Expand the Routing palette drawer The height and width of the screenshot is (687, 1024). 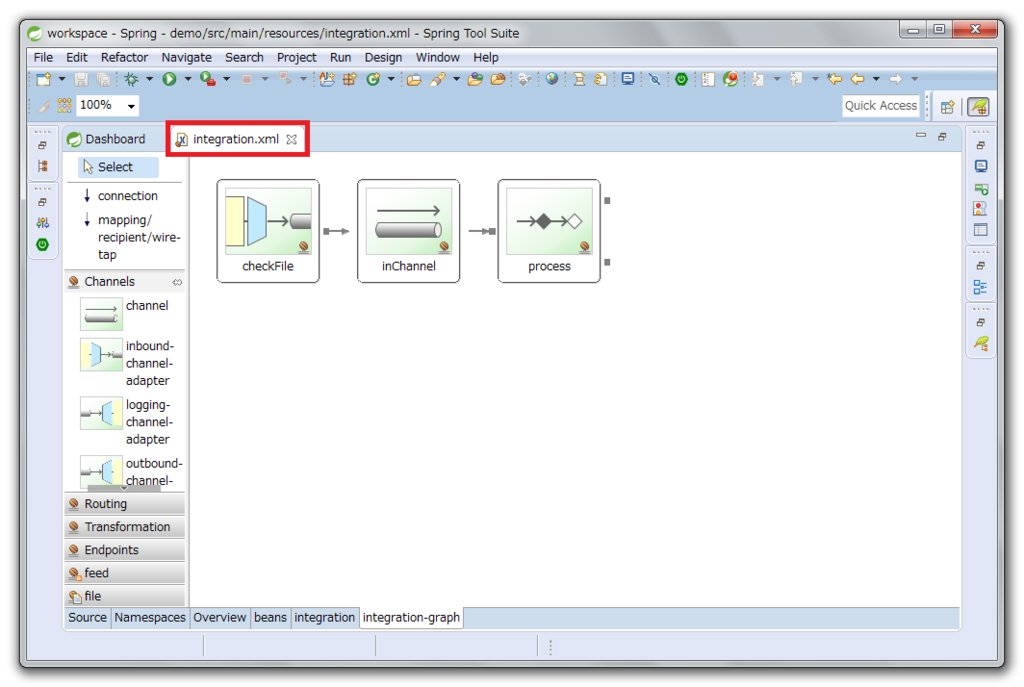coord(125,504)
